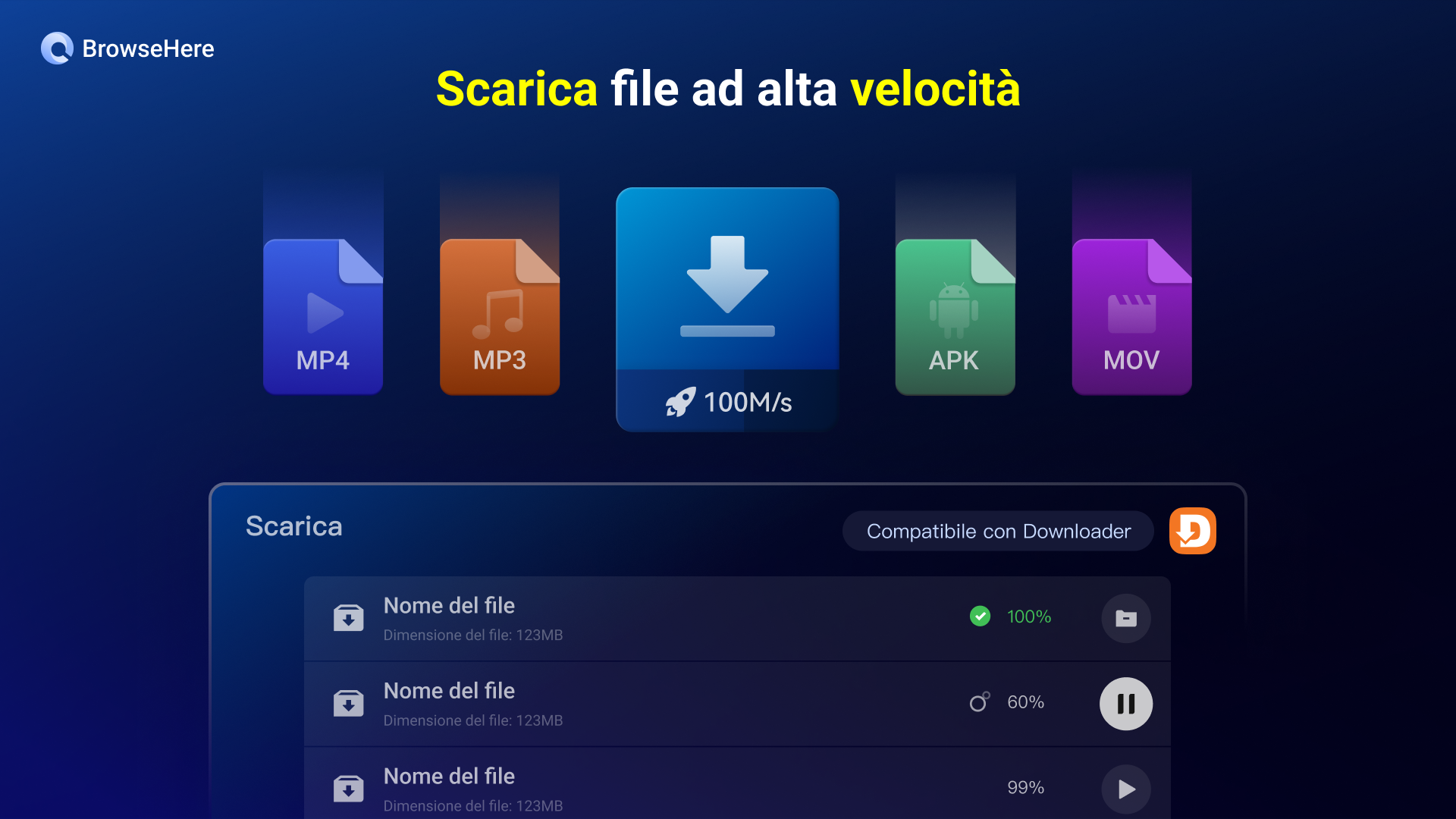Select the APK Android file icon
Screen dimensions: 1456x819
coord(955,316)
